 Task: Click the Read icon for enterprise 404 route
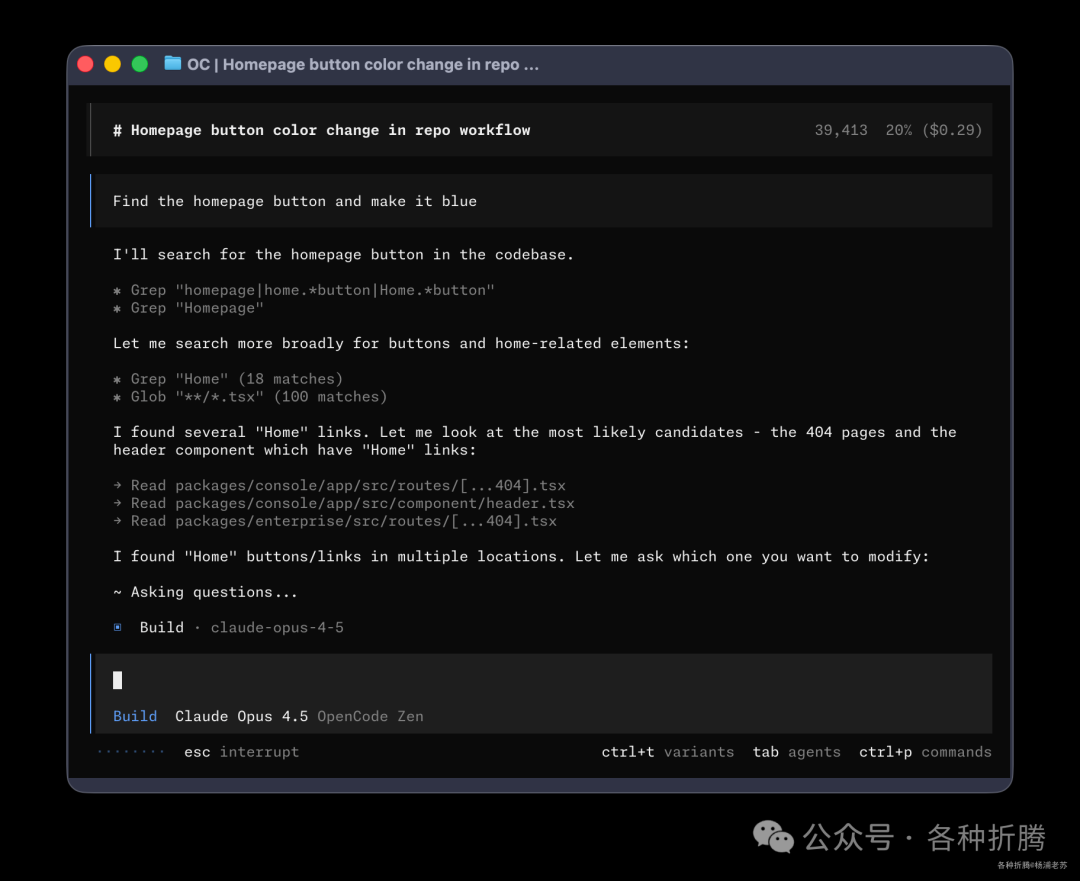pos(117,520)
